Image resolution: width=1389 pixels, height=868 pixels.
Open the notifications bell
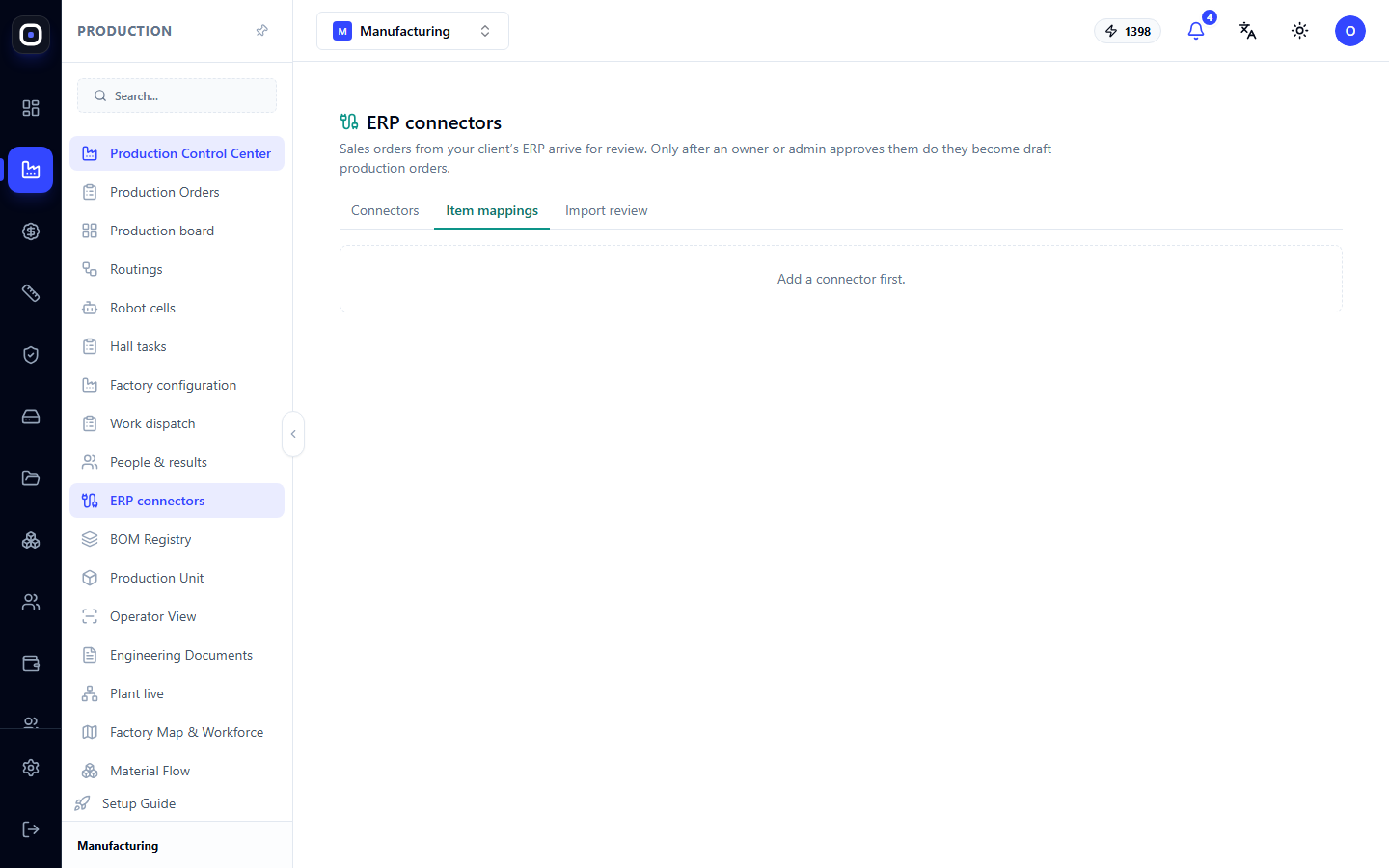[x=1196, y=31]
